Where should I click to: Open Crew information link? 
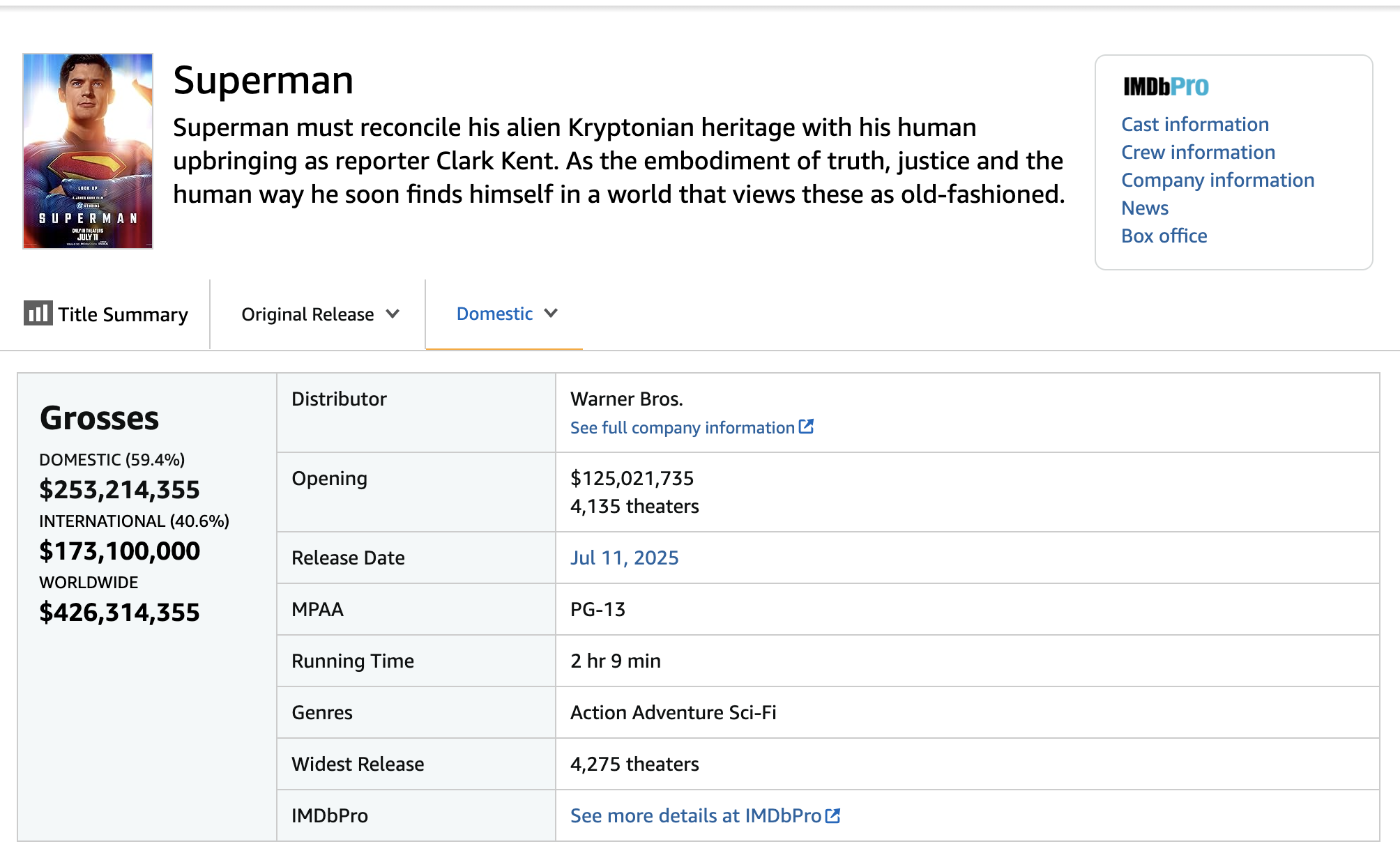(x=1198, y=152)
